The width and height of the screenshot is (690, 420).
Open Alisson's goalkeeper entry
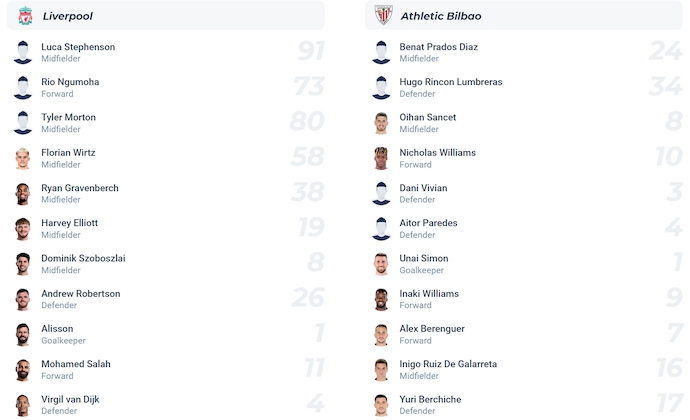click(57, 329)
